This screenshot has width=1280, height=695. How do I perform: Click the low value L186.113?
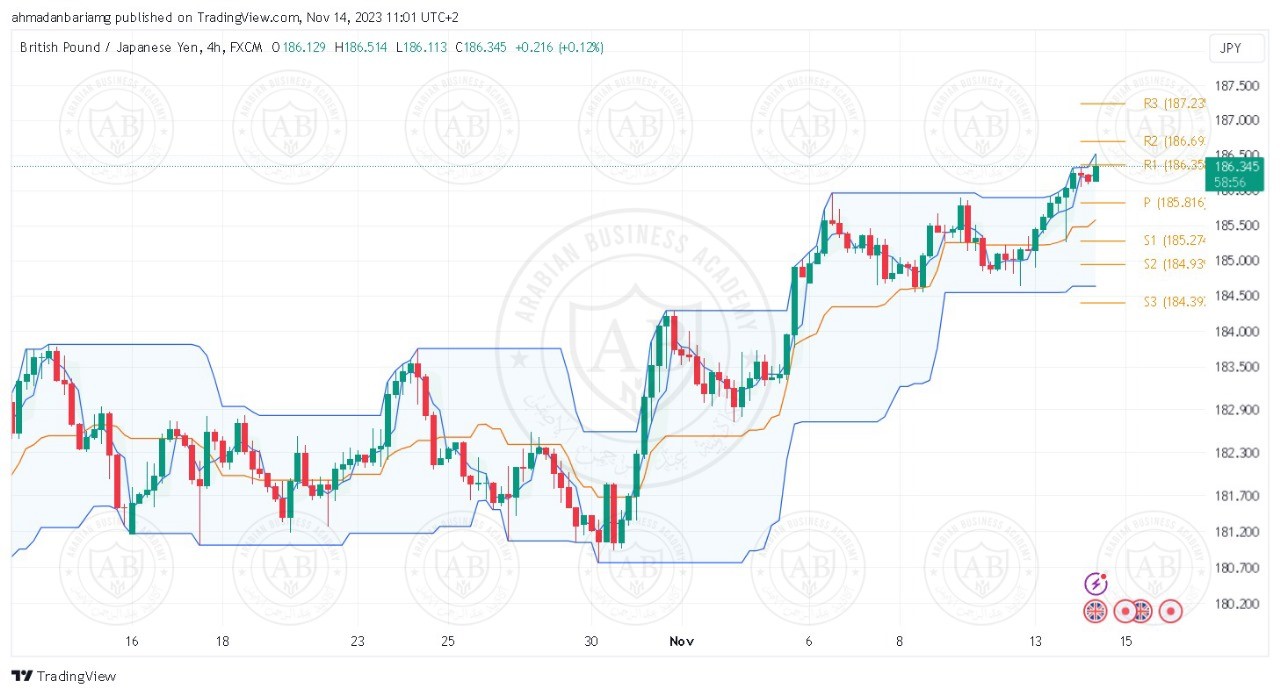pos(422,47)
